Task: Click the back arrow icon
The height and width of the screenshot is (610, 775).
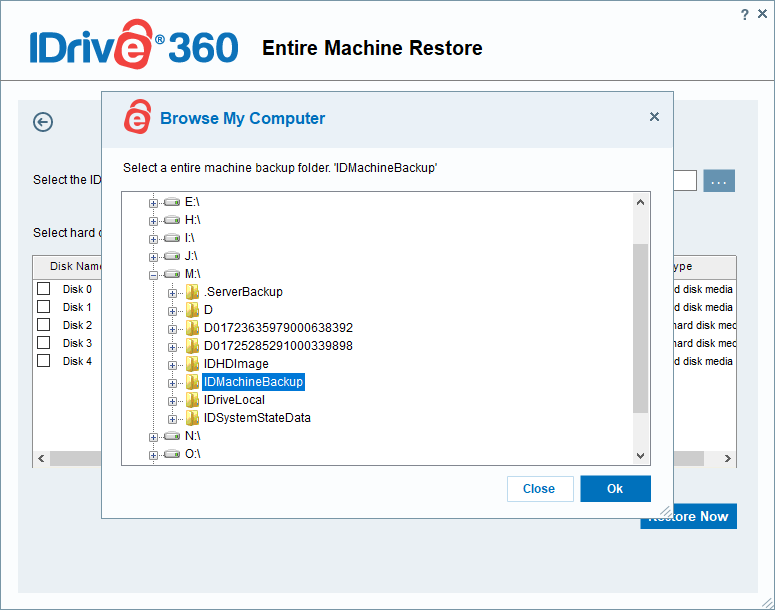Action: point(43,122)
